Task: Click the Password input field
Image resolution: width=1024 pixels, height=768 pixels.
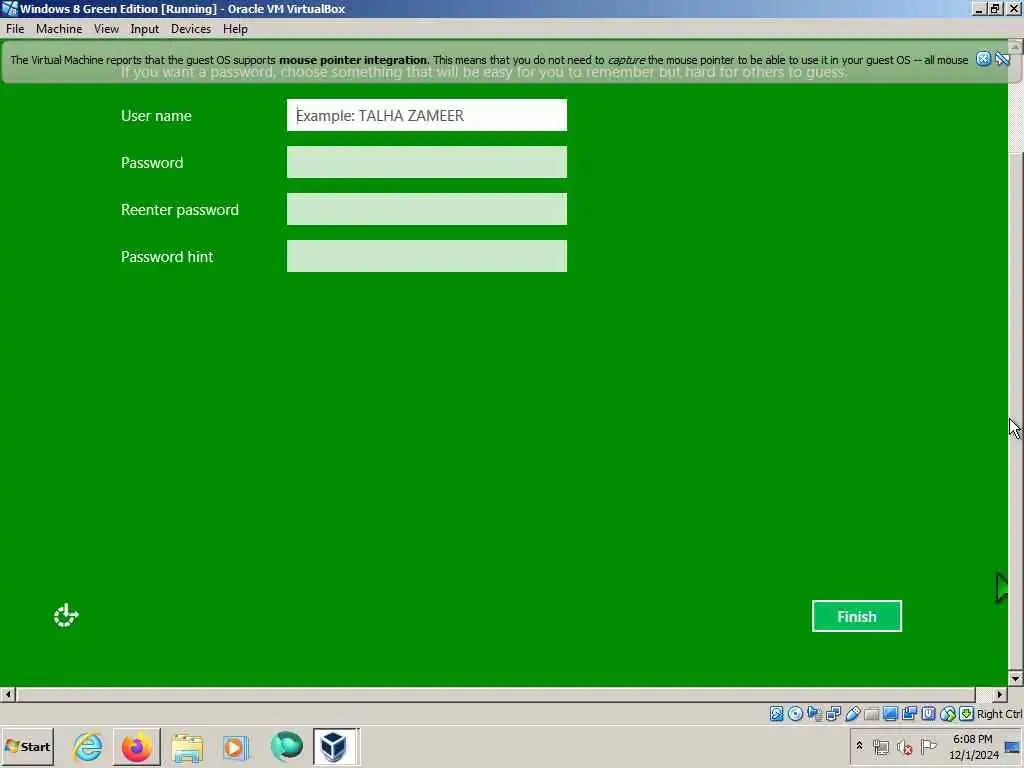Action: (426, 162)
